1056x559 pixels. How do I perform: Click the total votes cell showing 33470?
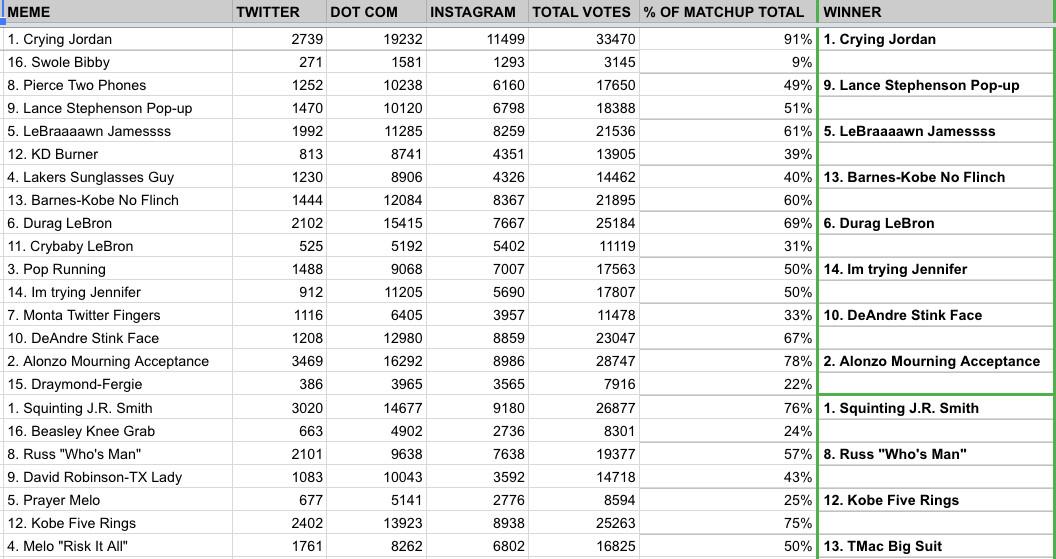[583, 39]
